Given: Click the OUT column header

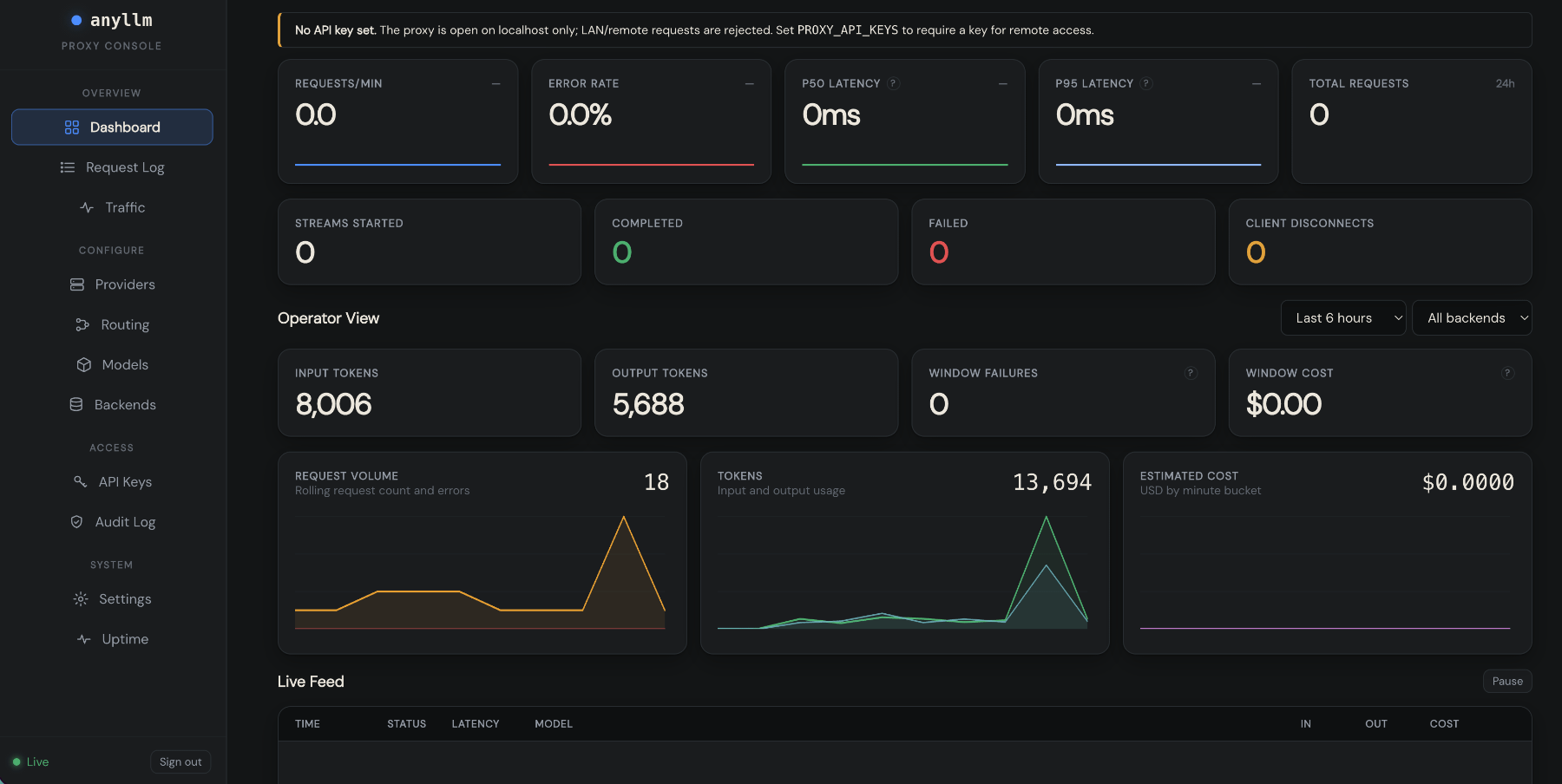Looking at the screenshot, I should [1376, 724].
